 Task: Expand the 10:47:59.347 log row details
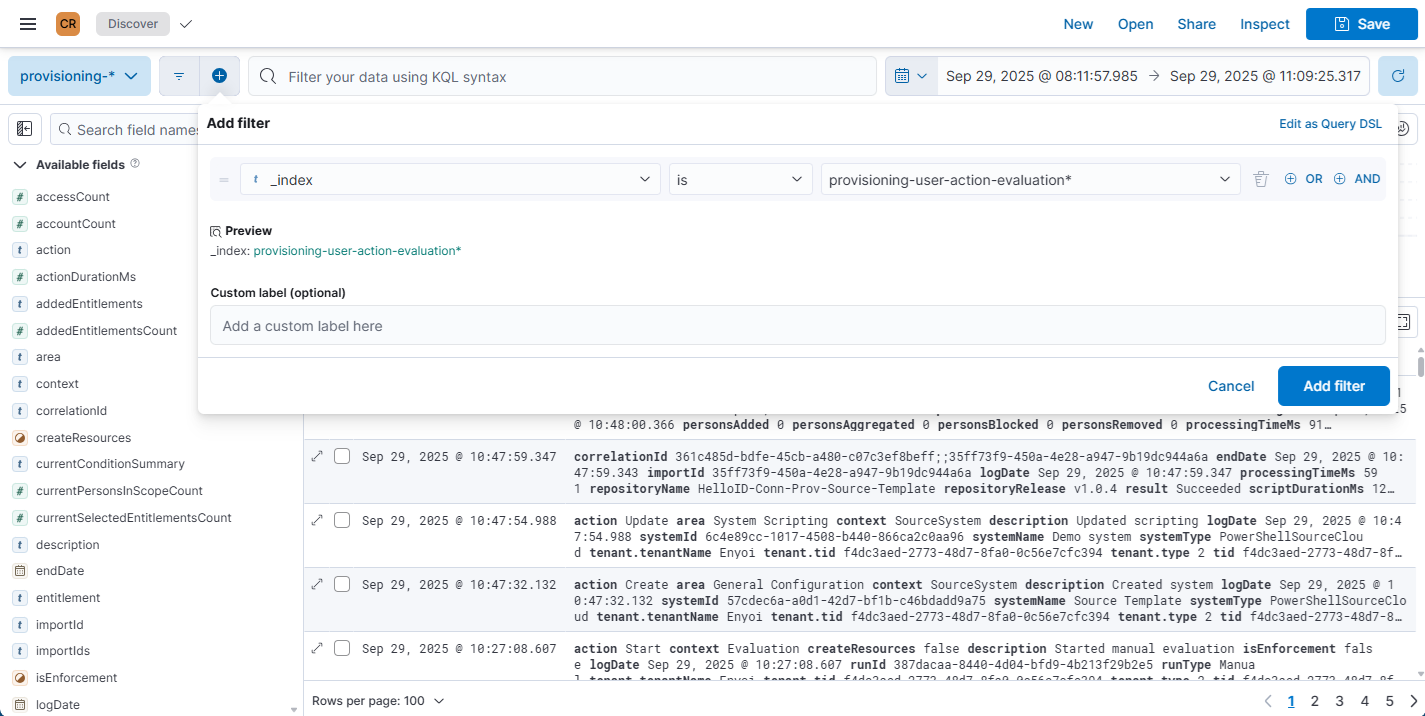(317, 456)
